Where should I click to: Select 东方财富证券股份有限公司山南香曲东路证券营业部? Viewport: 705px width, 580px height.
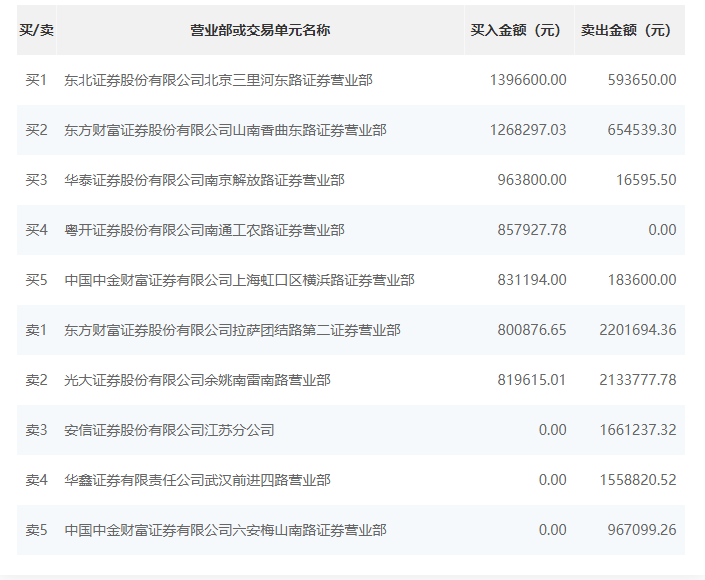click(x=225, y=130)
